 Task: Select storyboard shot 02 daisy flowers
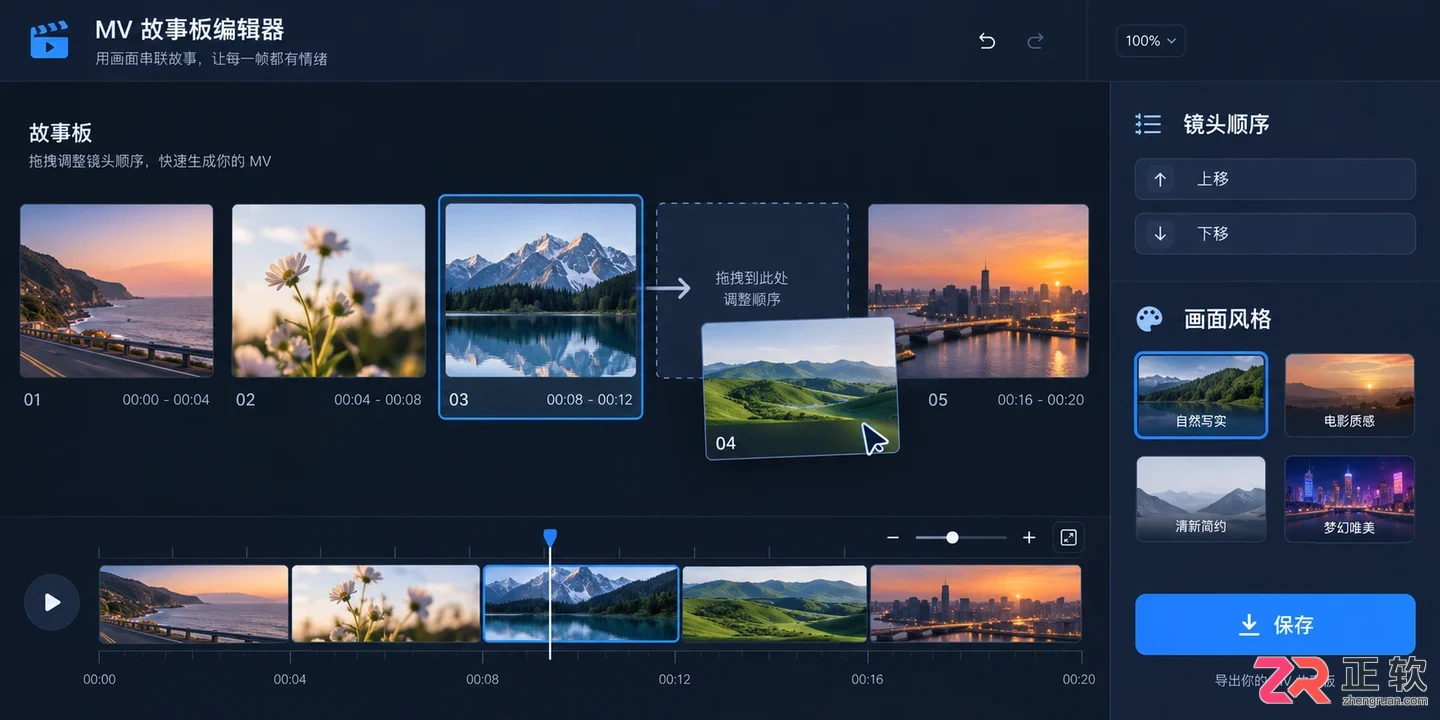point(329,291)
